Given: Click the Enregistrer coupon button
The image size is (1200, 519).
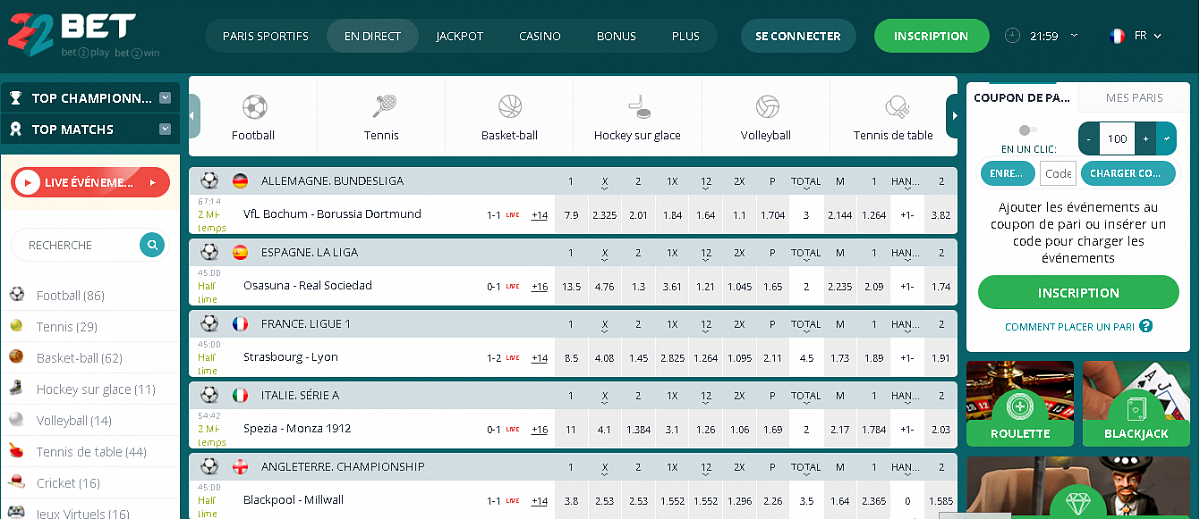Looking at the screenshot, I should (x=1007, y=173).
